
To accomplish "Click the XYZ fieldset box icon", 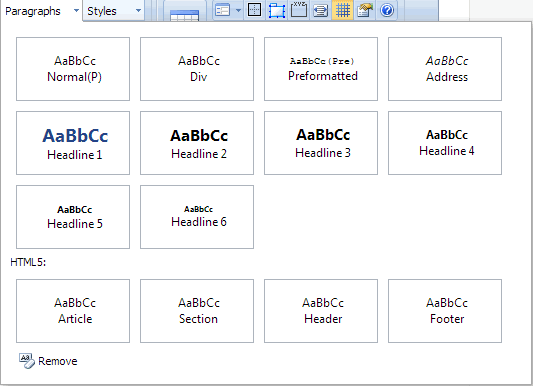I will click(299, 10).
